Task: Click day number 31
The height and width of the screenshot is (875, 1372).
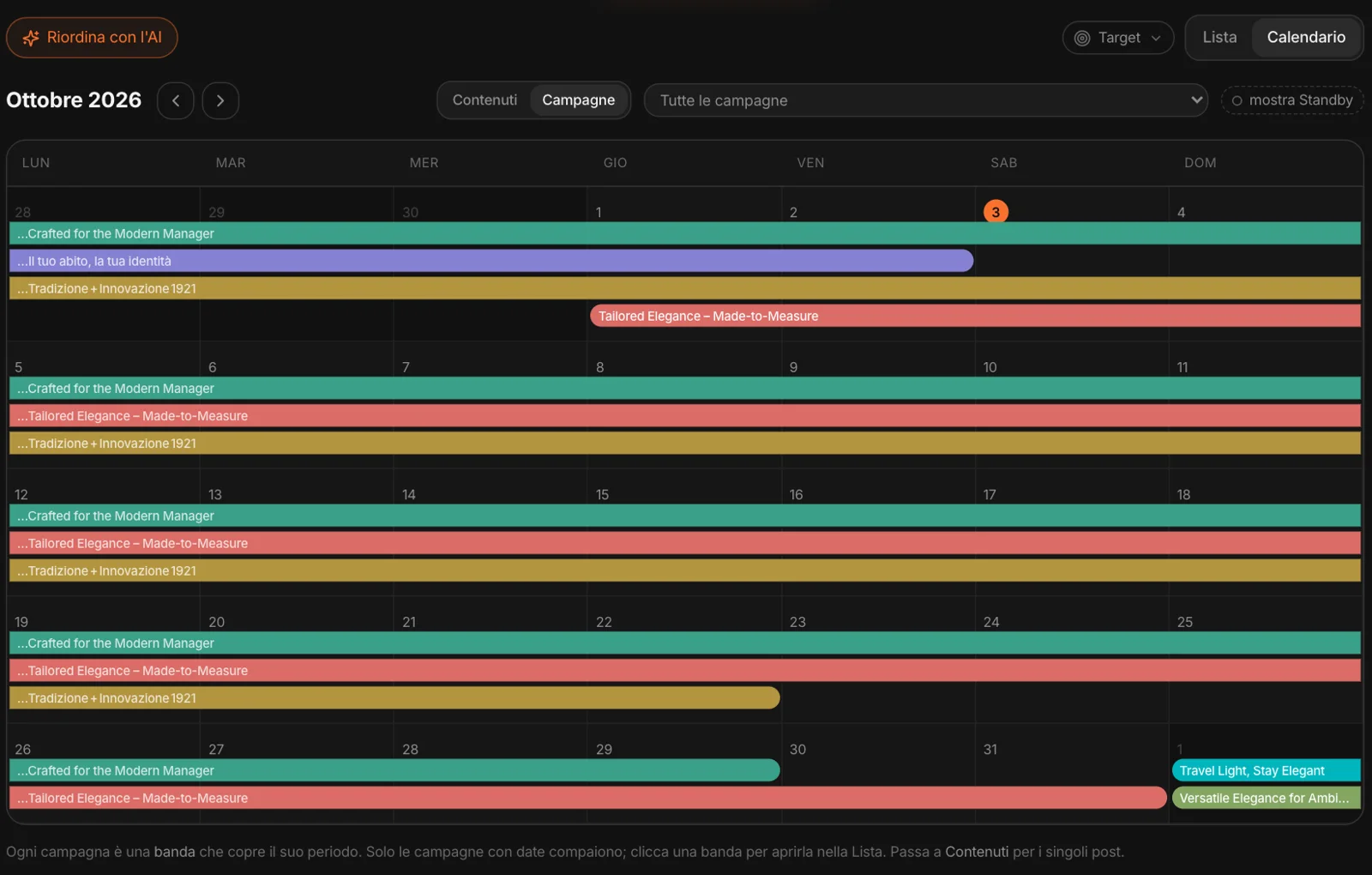Action: pyautogui.click(x=990, y=749)
